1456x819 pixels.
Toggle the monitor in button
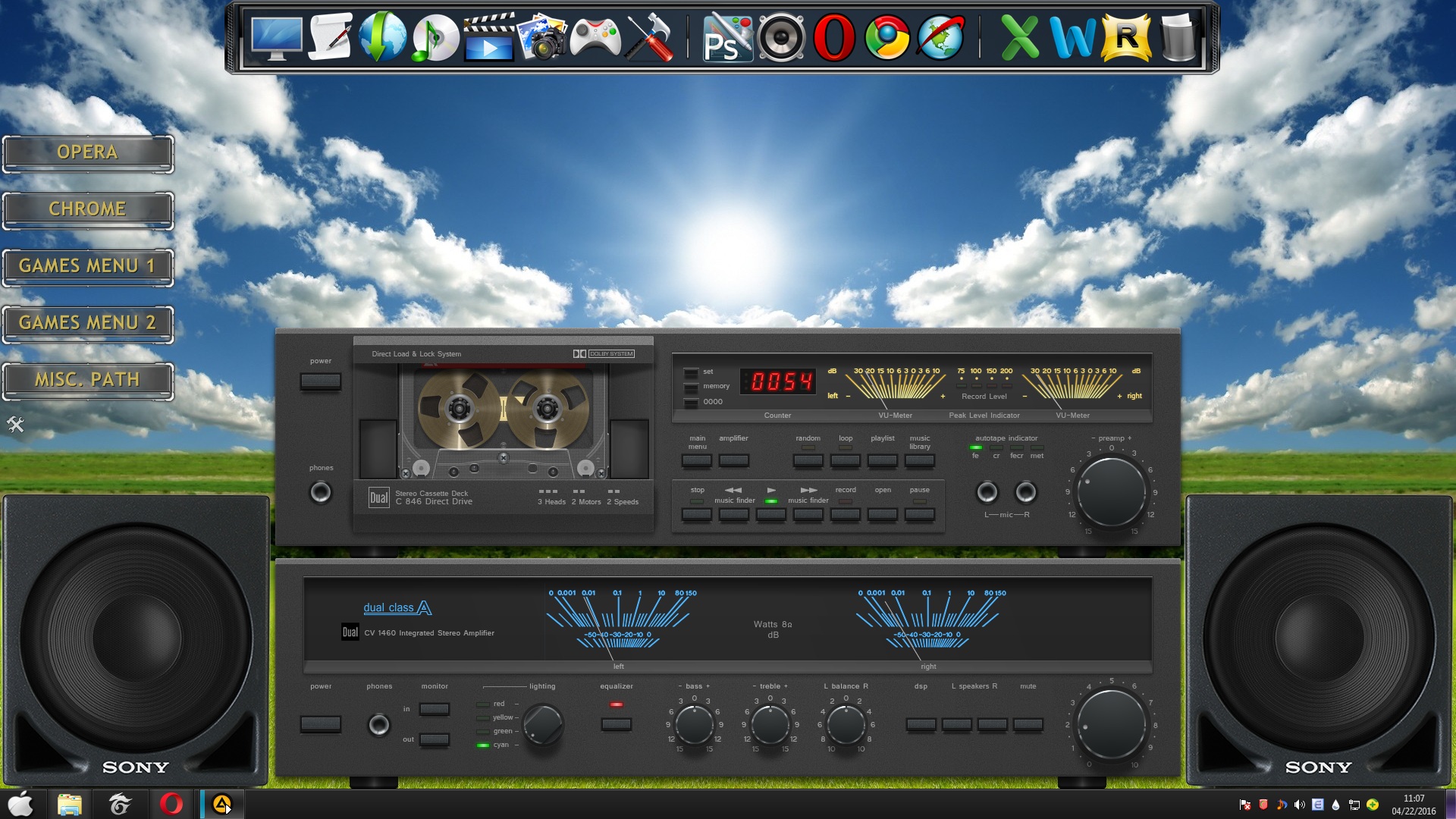(x=434, y=709)
